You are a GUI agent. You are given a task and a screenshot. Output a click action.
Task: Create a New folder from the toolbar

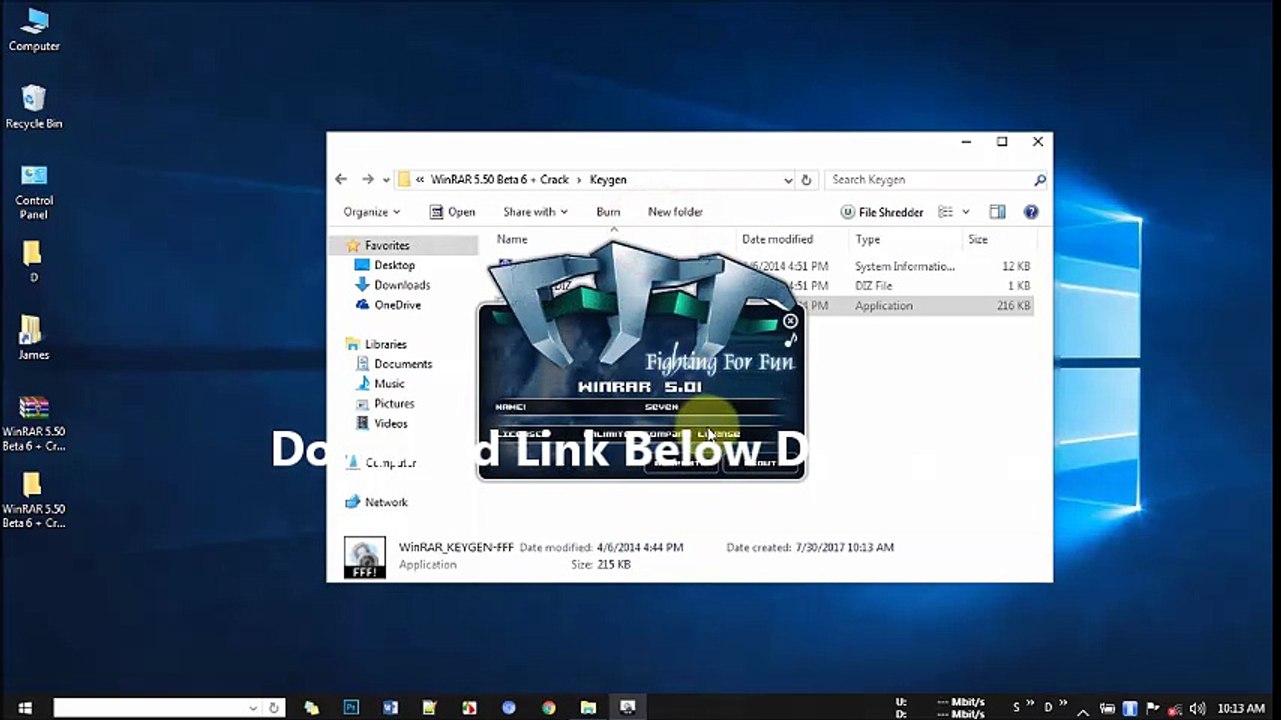coord(675,212)
